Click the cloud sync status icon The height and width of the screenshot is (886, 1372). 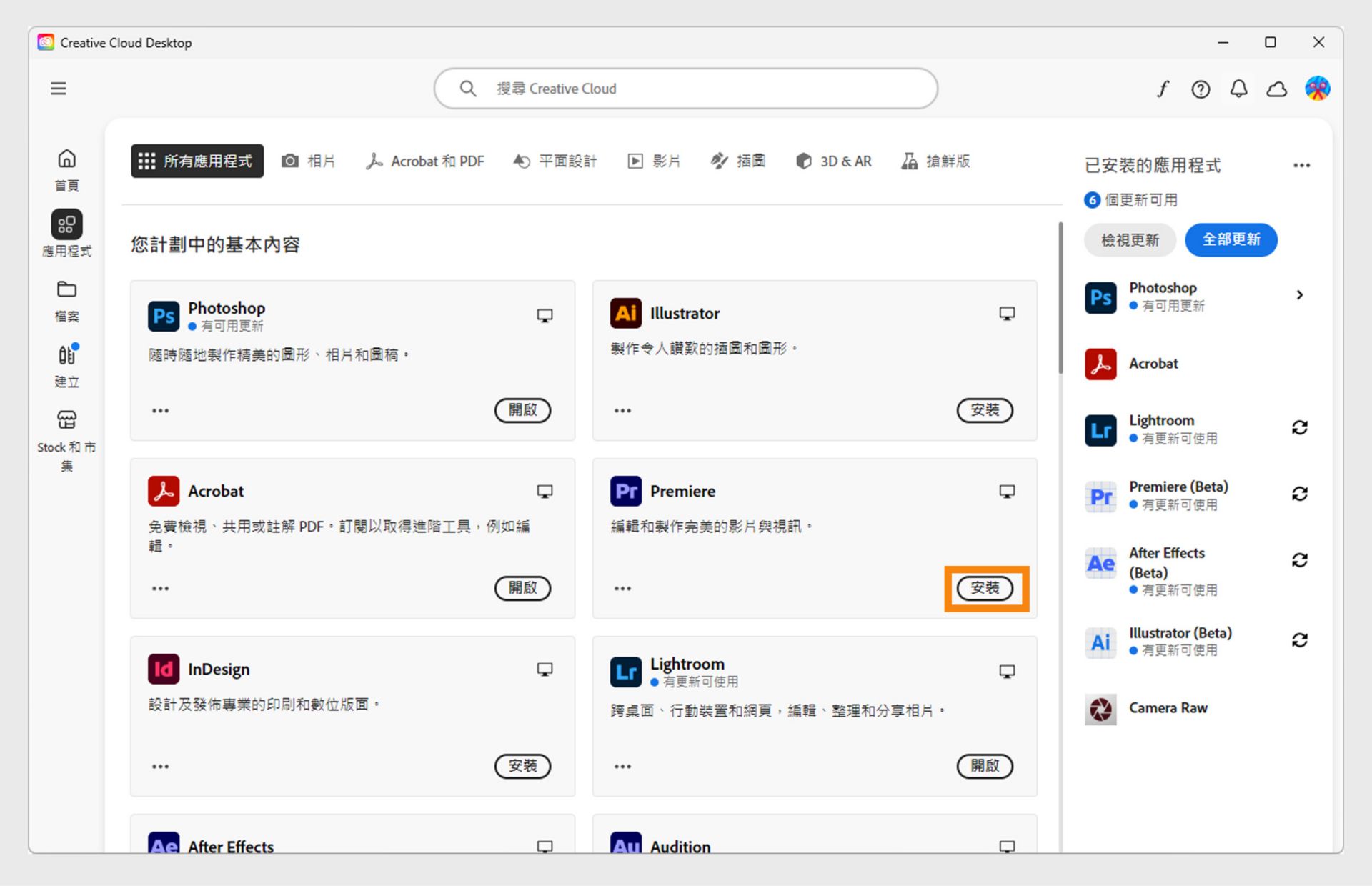pos(1277,89)
